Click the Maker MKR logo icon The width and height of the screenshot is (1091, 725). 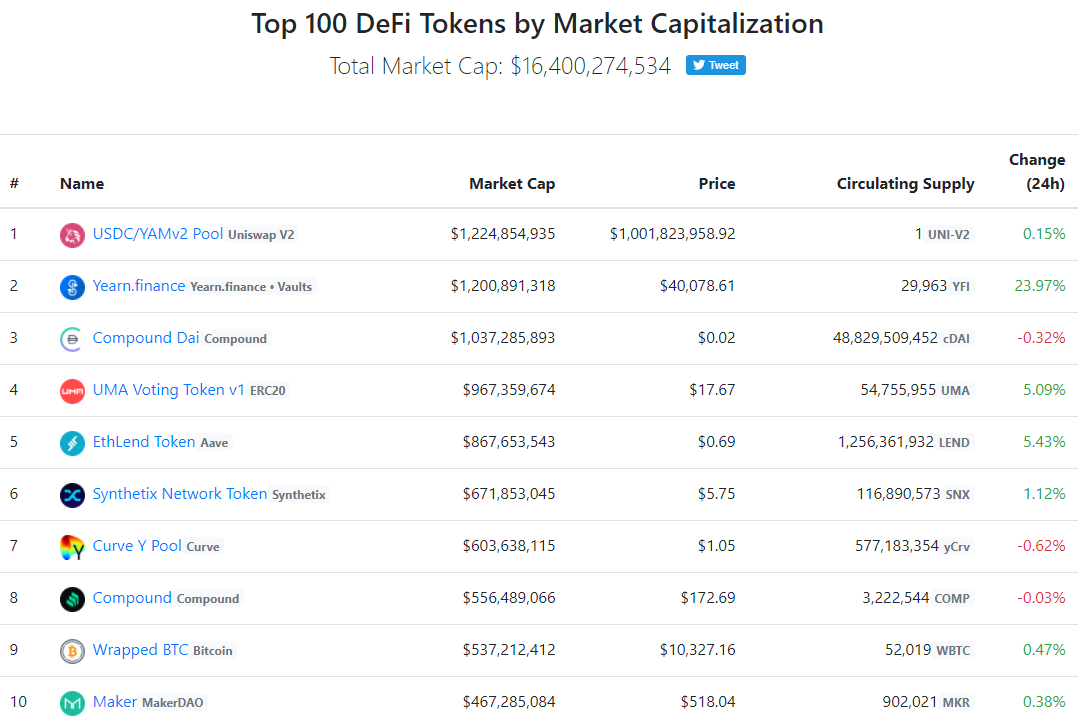tap(71, 702)
